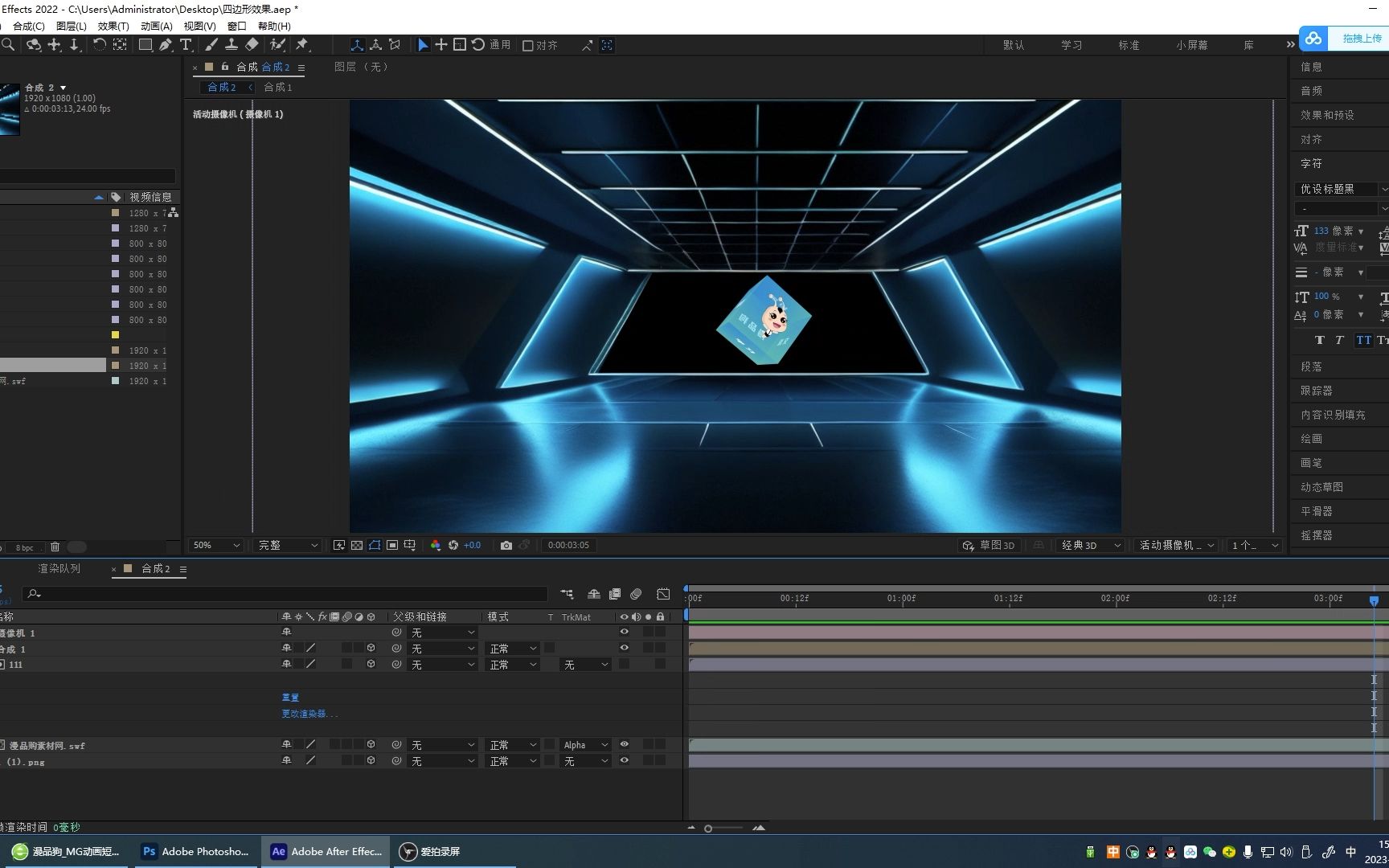Select the Pen tool in toolbar
Viewport: 1389px width, 868px height.
(x=165, y=45)
